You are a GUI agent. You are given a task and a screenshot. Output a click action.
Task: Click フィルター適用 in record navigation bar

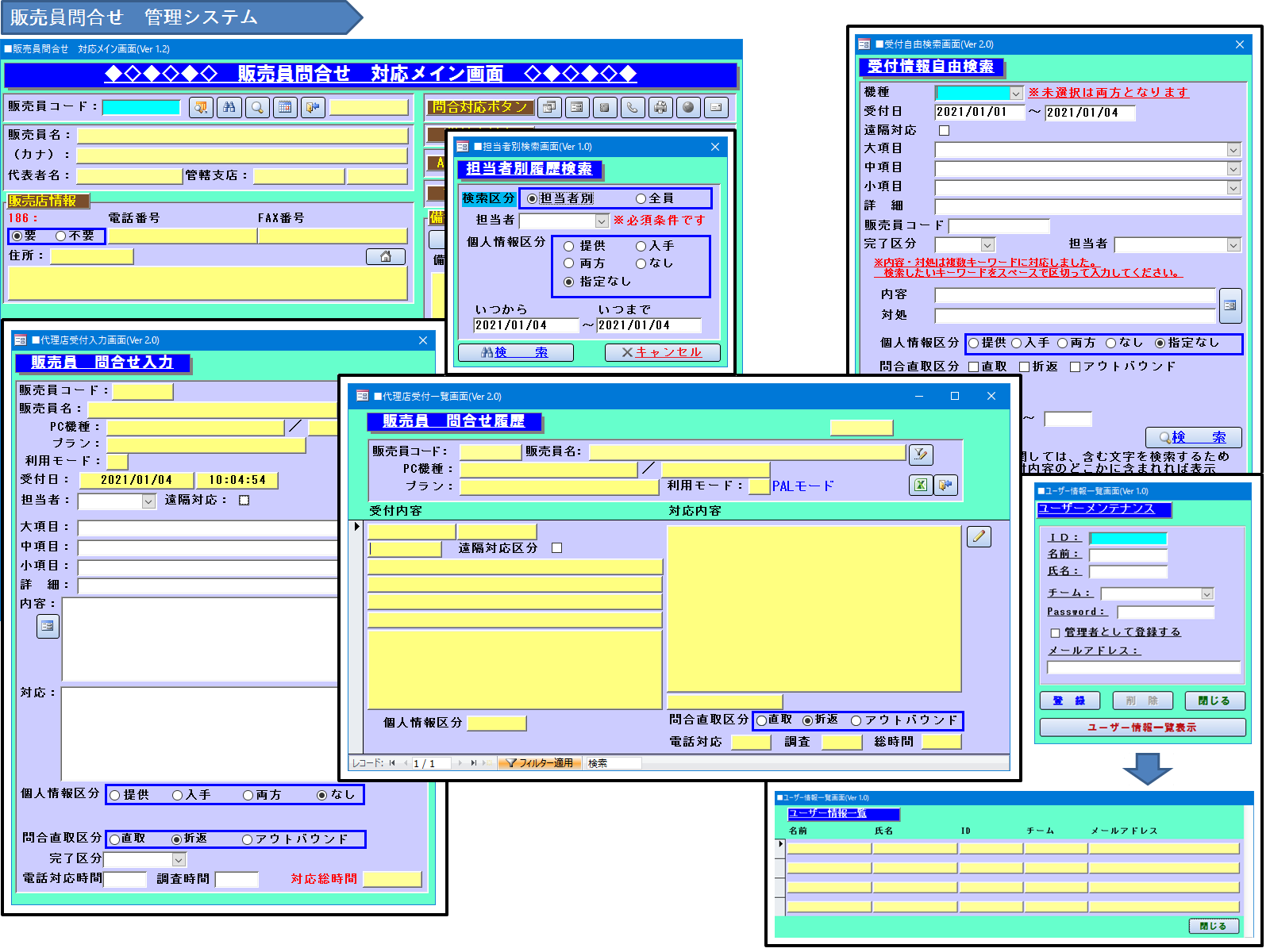pos(540,763)
